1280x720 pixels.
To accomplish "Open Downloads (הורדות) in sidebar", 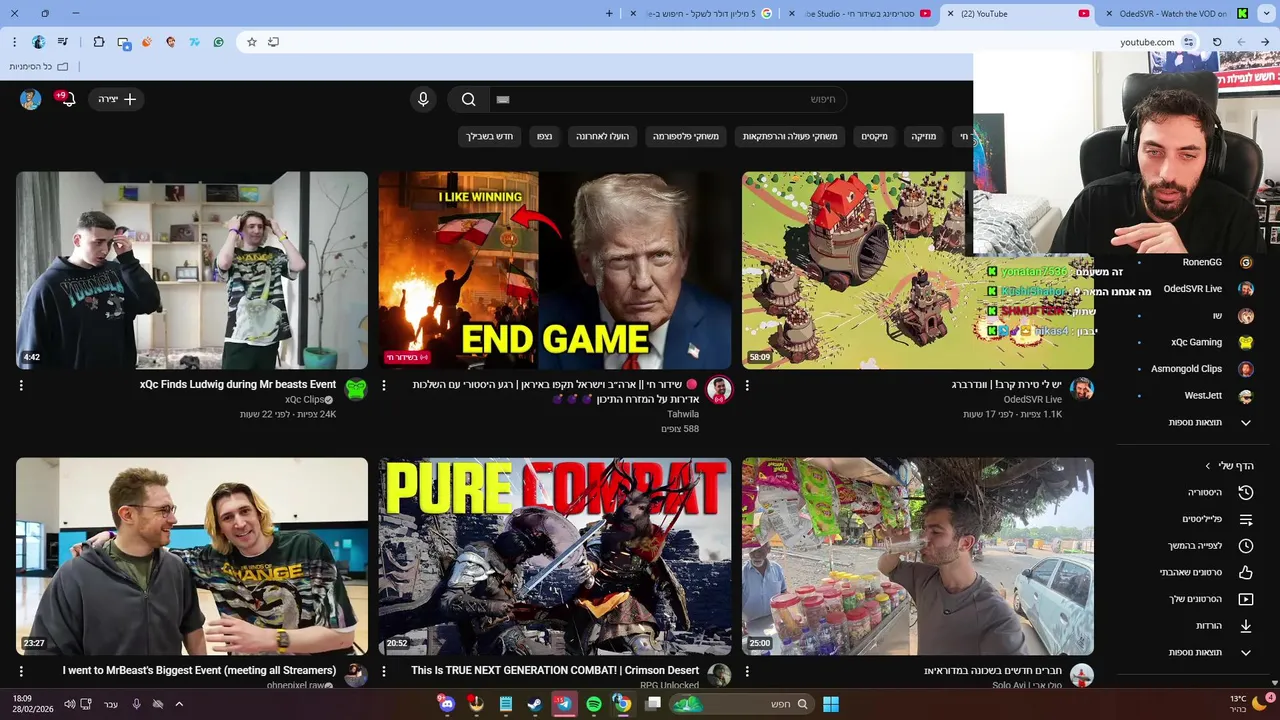I will [1194, 626].
